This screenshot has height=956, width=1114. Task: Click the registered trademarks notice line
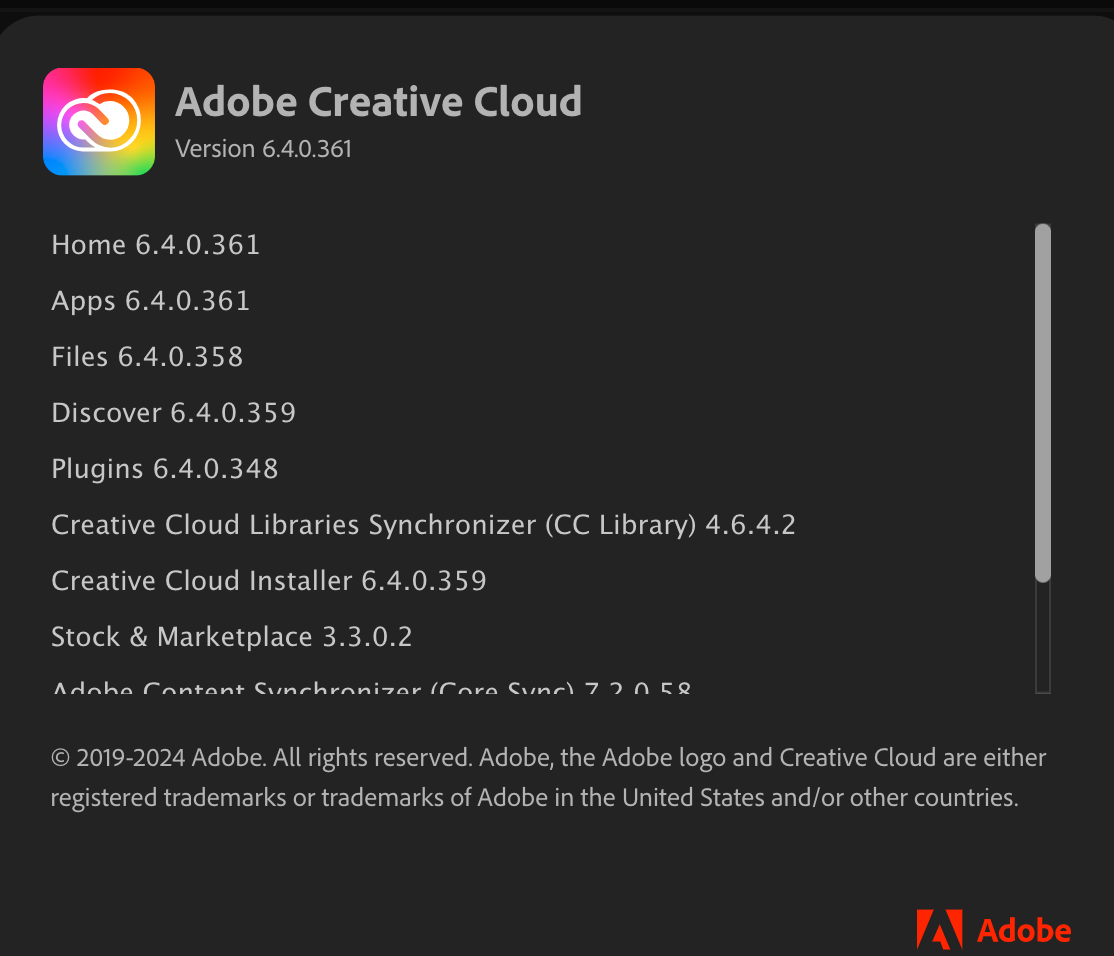pos(534,798)
